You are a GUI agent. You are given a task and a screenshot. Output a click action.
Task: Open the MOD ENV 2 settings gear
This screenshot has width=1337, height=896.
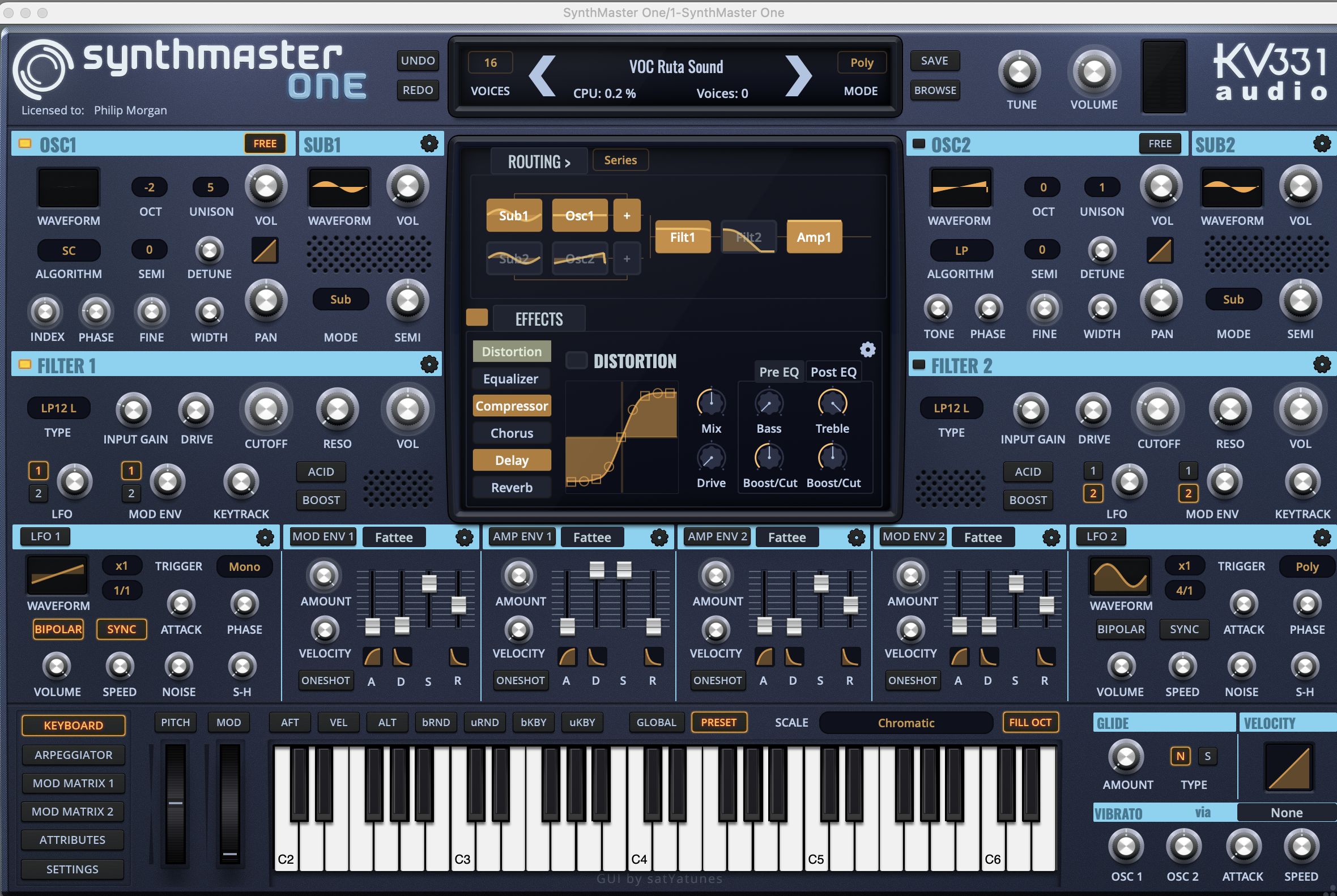click(x=1051, y=537)
